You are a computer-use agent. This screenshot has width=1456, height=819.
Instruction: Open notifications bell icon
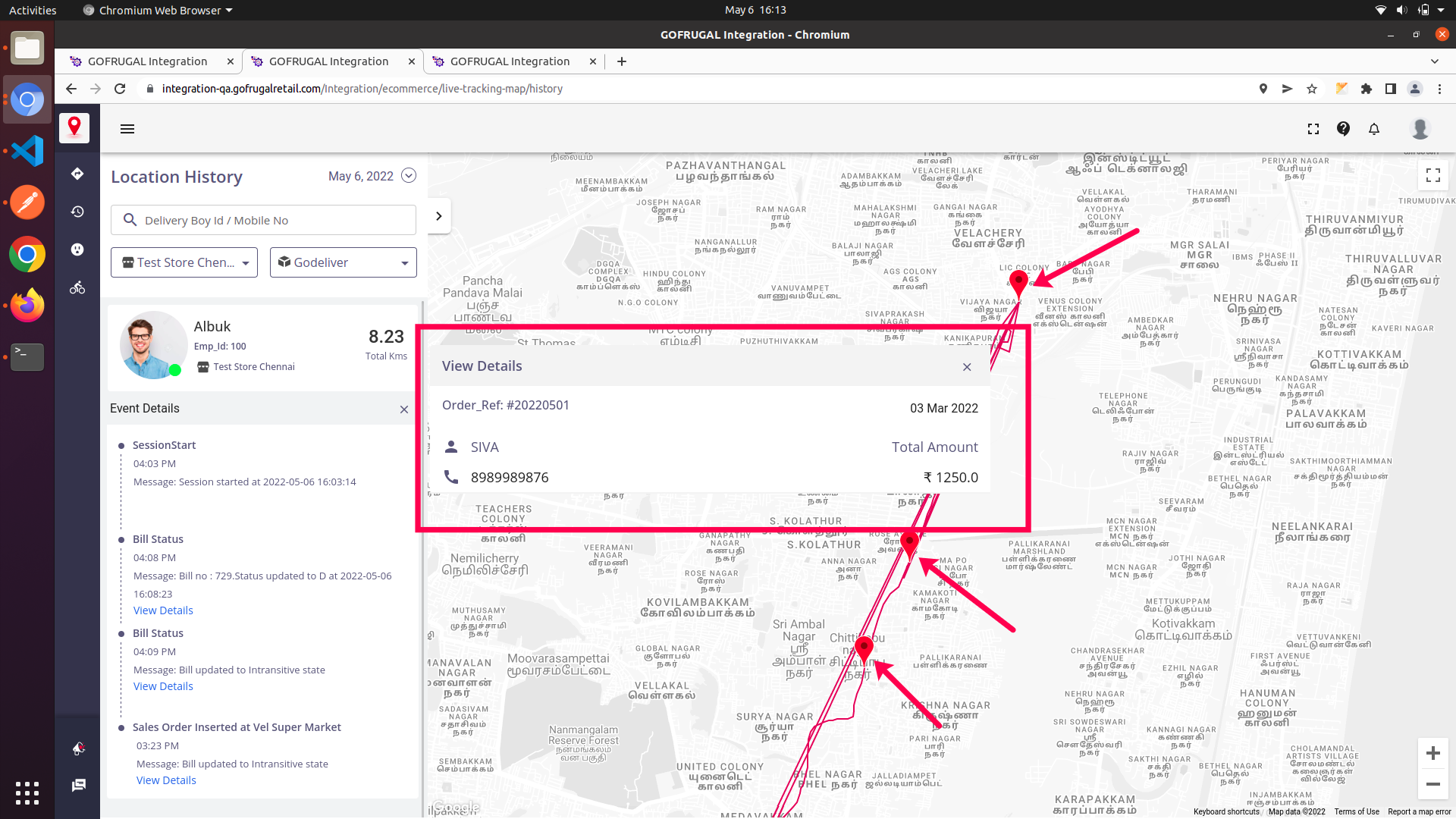[x=1374, y=129]
